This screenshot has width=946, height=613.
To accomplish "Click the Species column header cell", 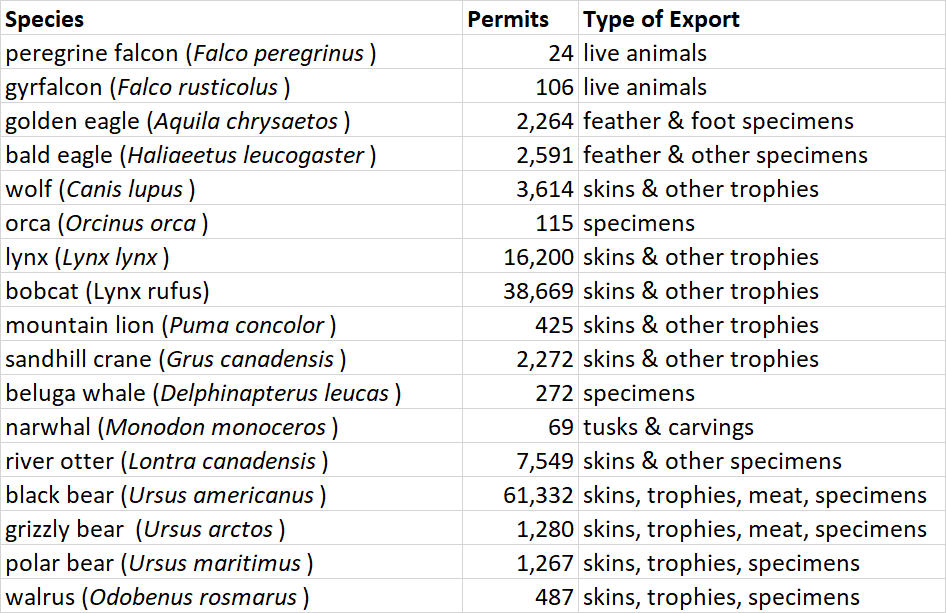I will [45, 19].
